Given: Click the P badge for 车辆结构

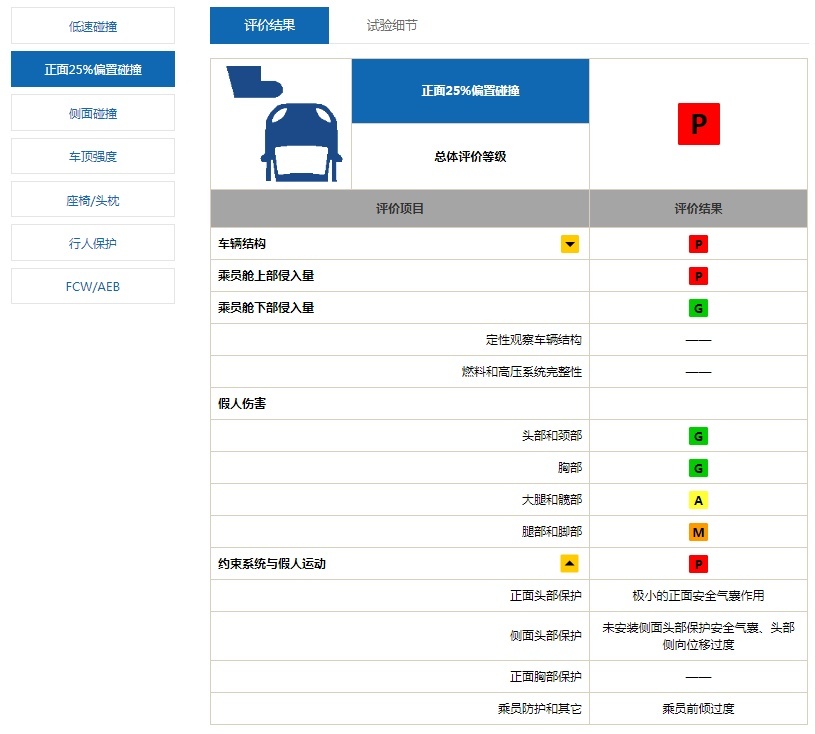Looking at the screenshot, I should click(x=699, y=244).
